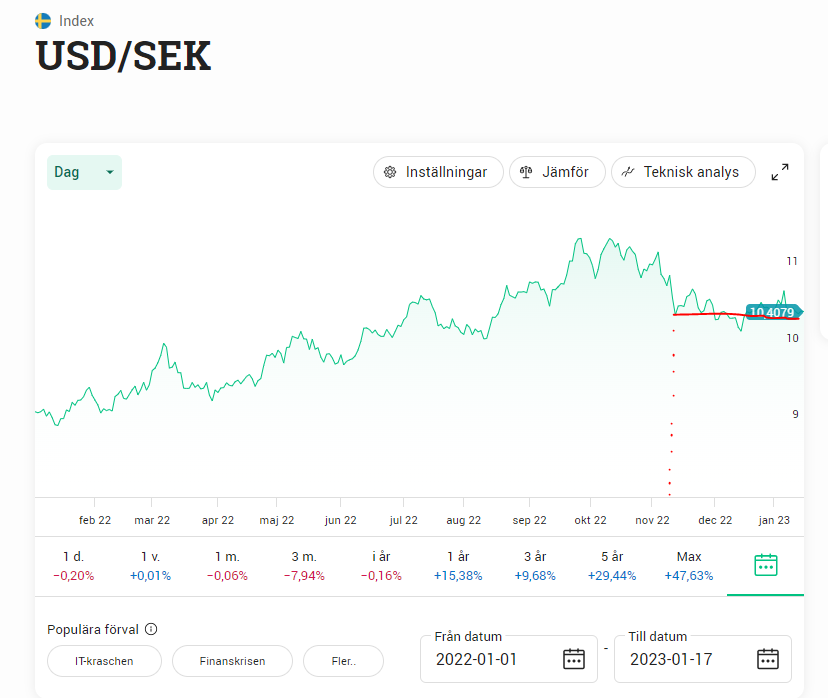The width and height of the screenshot is (828, 698).
Task: Choose the 5 år period
Action: coord(612,565)
